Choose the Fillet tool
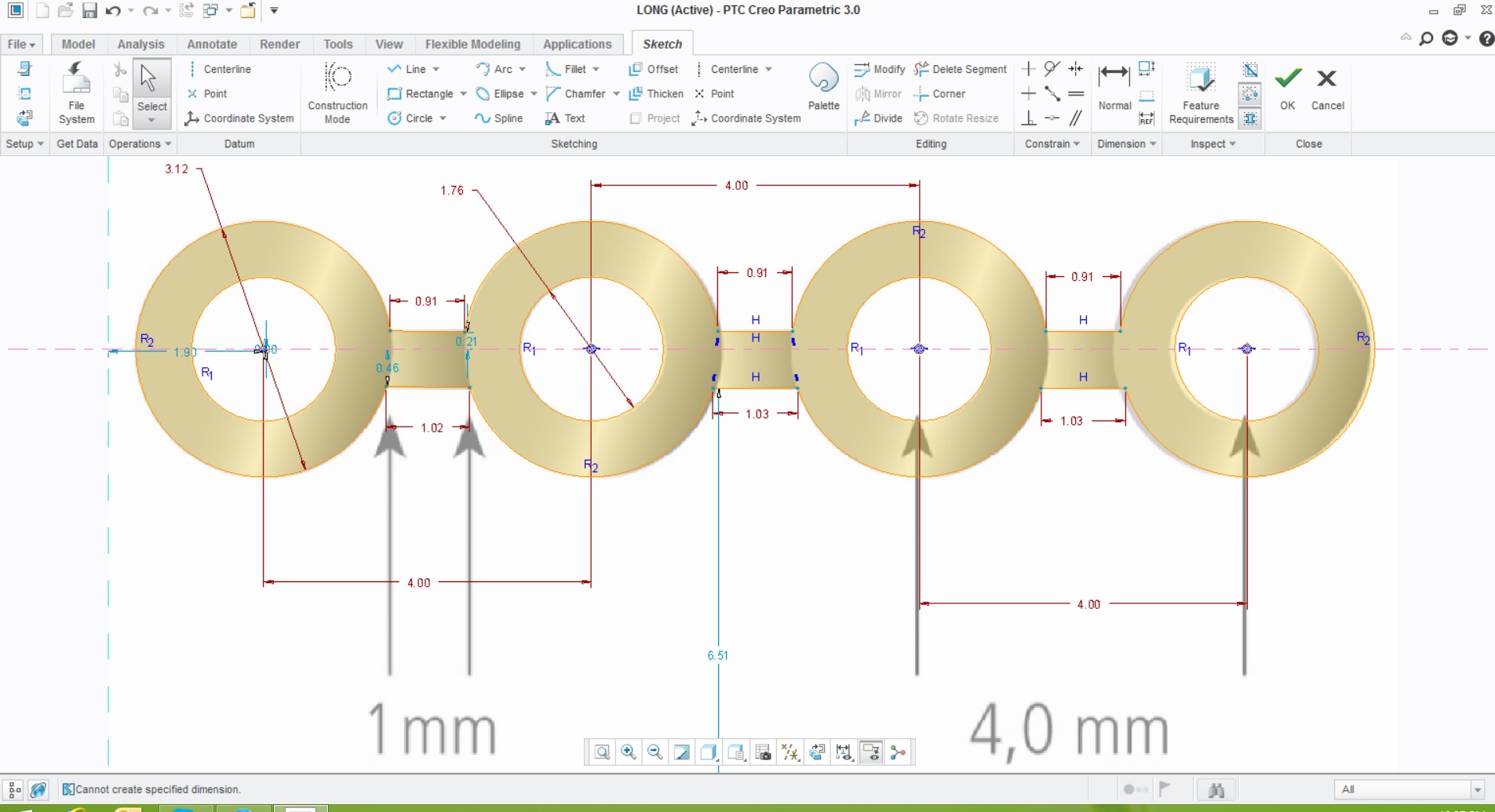The width and height of the screenshot is (1495, 812). point(566,69)
